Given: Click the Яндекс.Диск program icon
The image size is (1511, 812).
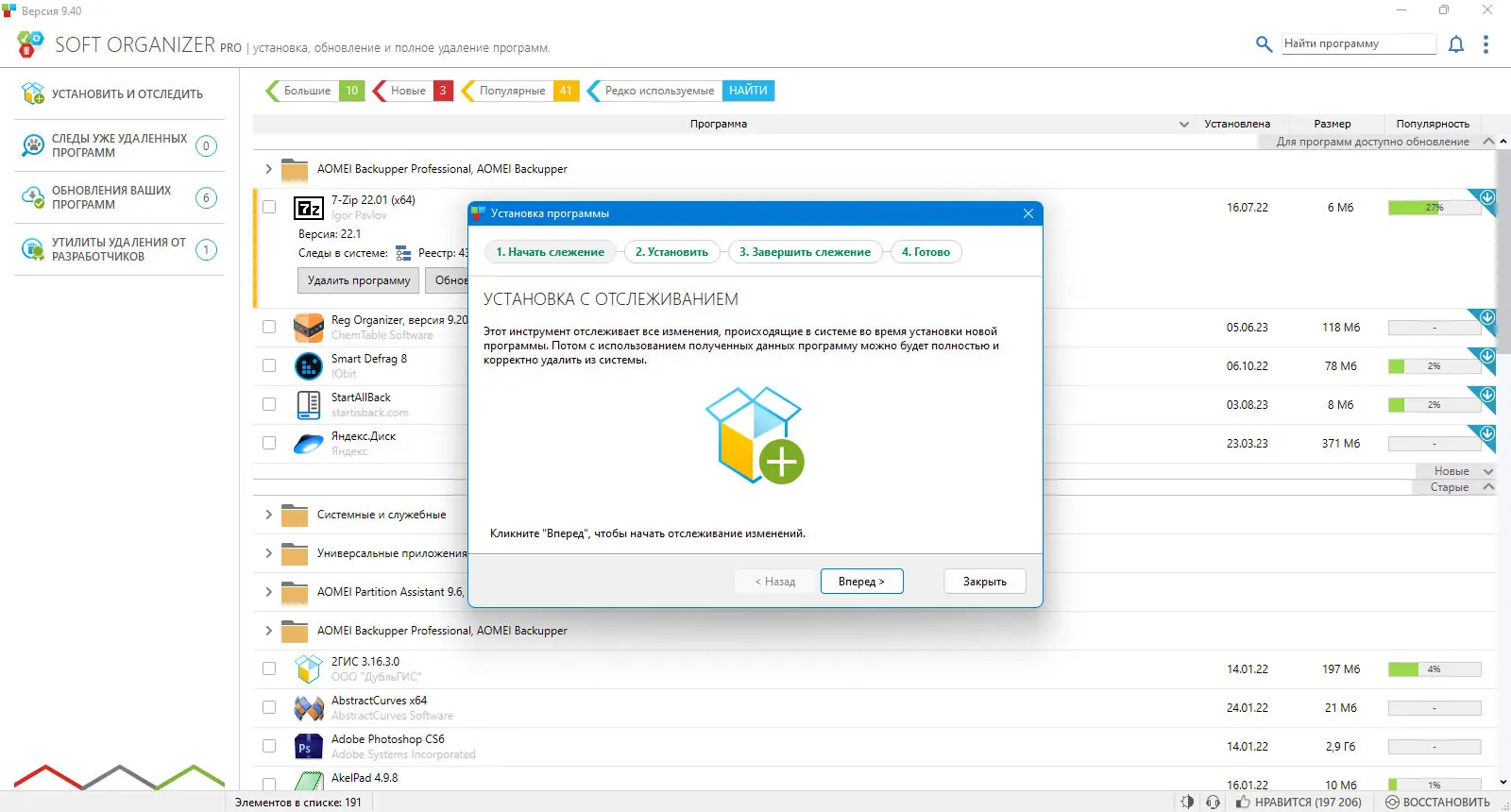Looking at the screenshot, I should point(309,444).
